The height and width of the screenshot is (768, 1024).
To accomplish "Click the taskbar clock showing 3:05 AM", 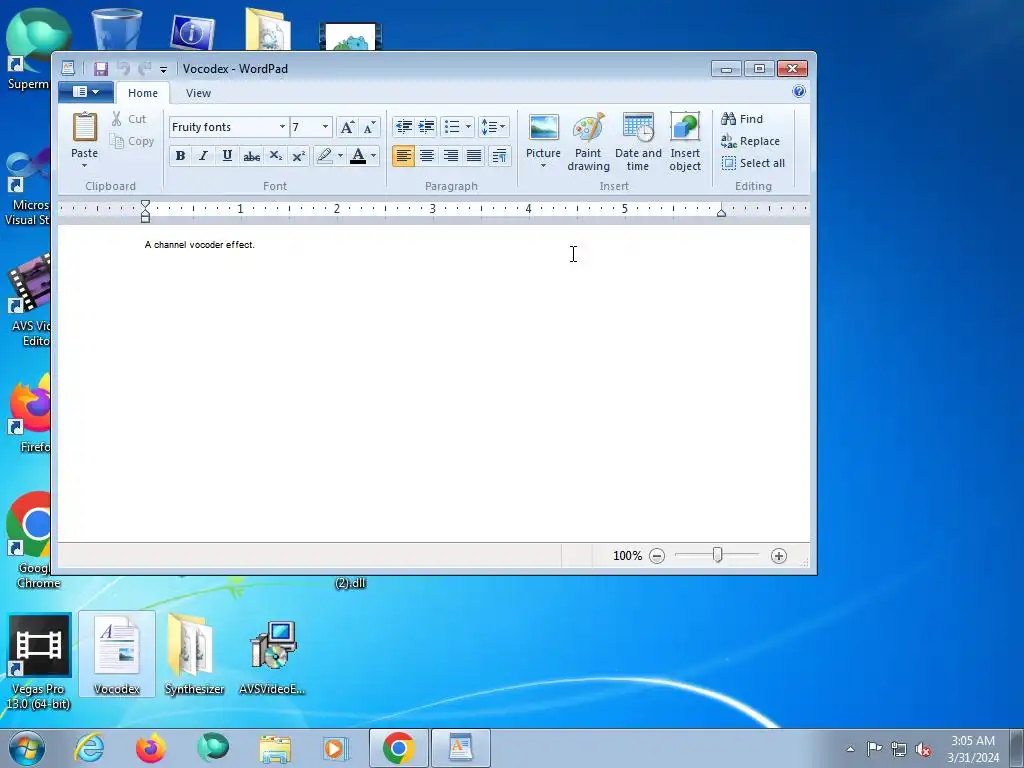I will 973,749.
